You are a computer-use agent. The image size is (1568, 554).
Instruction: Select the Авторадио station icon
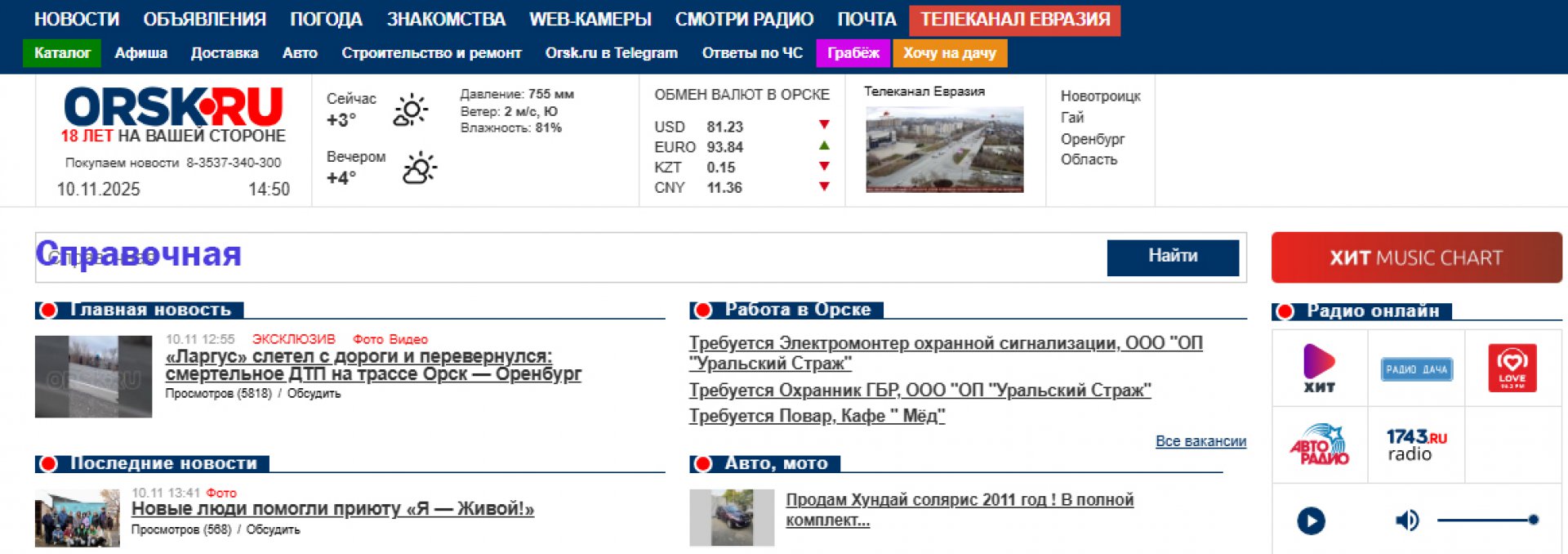point(1319,445)
